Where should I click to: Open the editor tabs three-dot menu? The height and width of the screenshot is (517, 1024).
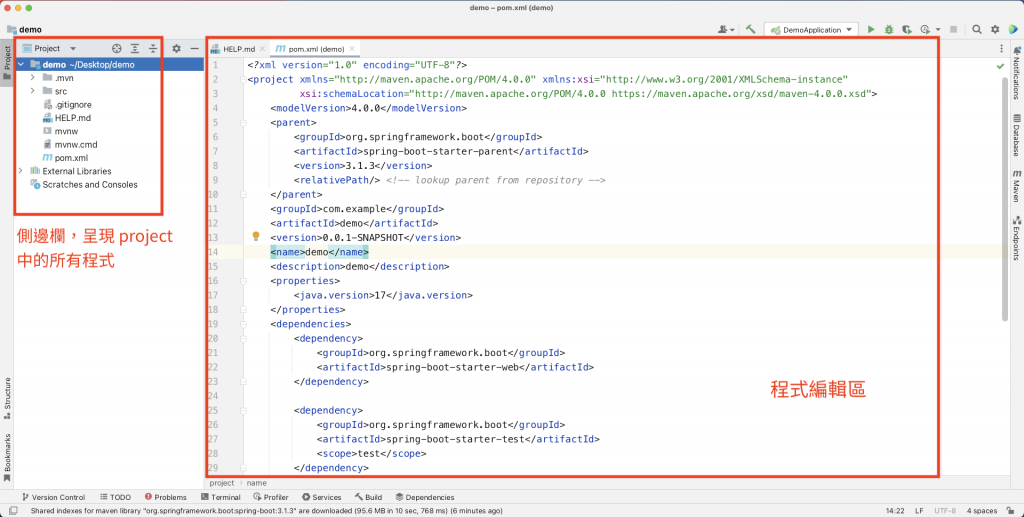(x=1001, y=48)
